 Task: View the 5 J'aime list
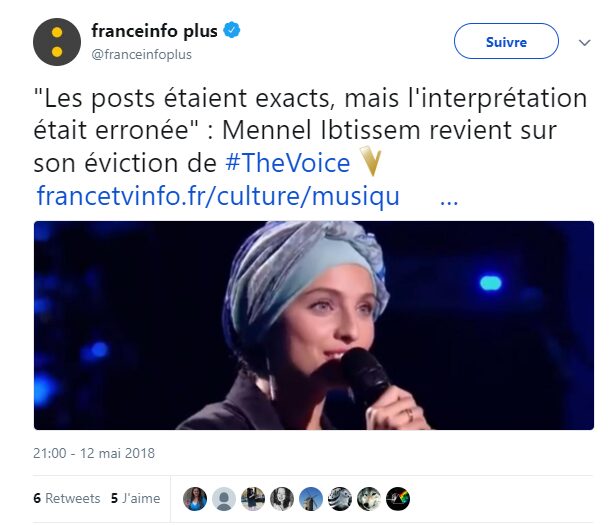click(x=136, y=498)
